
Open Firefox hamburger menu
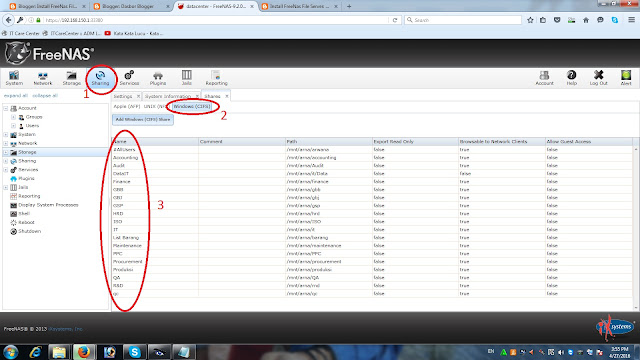click(631, 20)
